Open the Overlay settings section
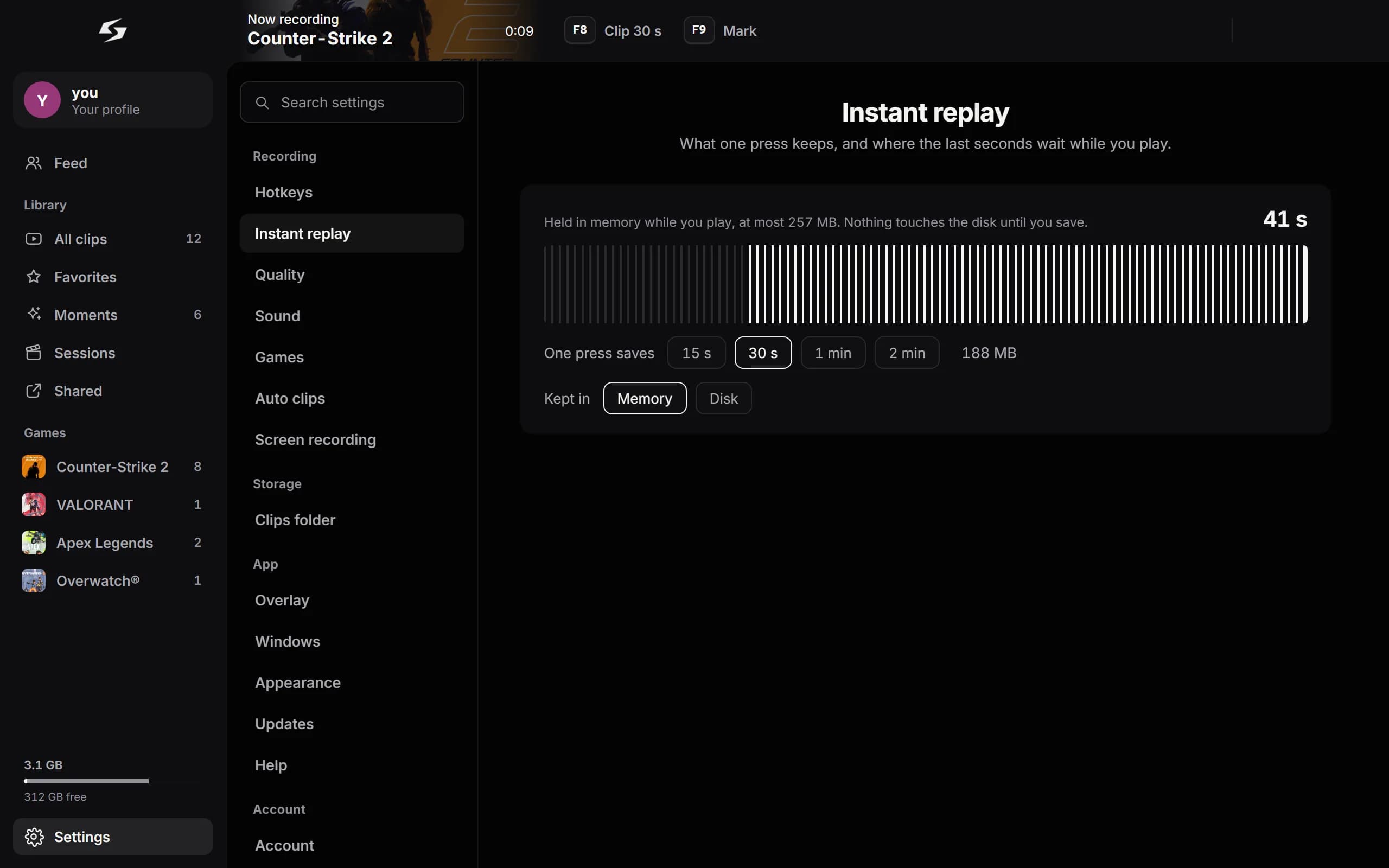Image resolution: width=1389 pixels, height=868 pixels. [352, 601]
